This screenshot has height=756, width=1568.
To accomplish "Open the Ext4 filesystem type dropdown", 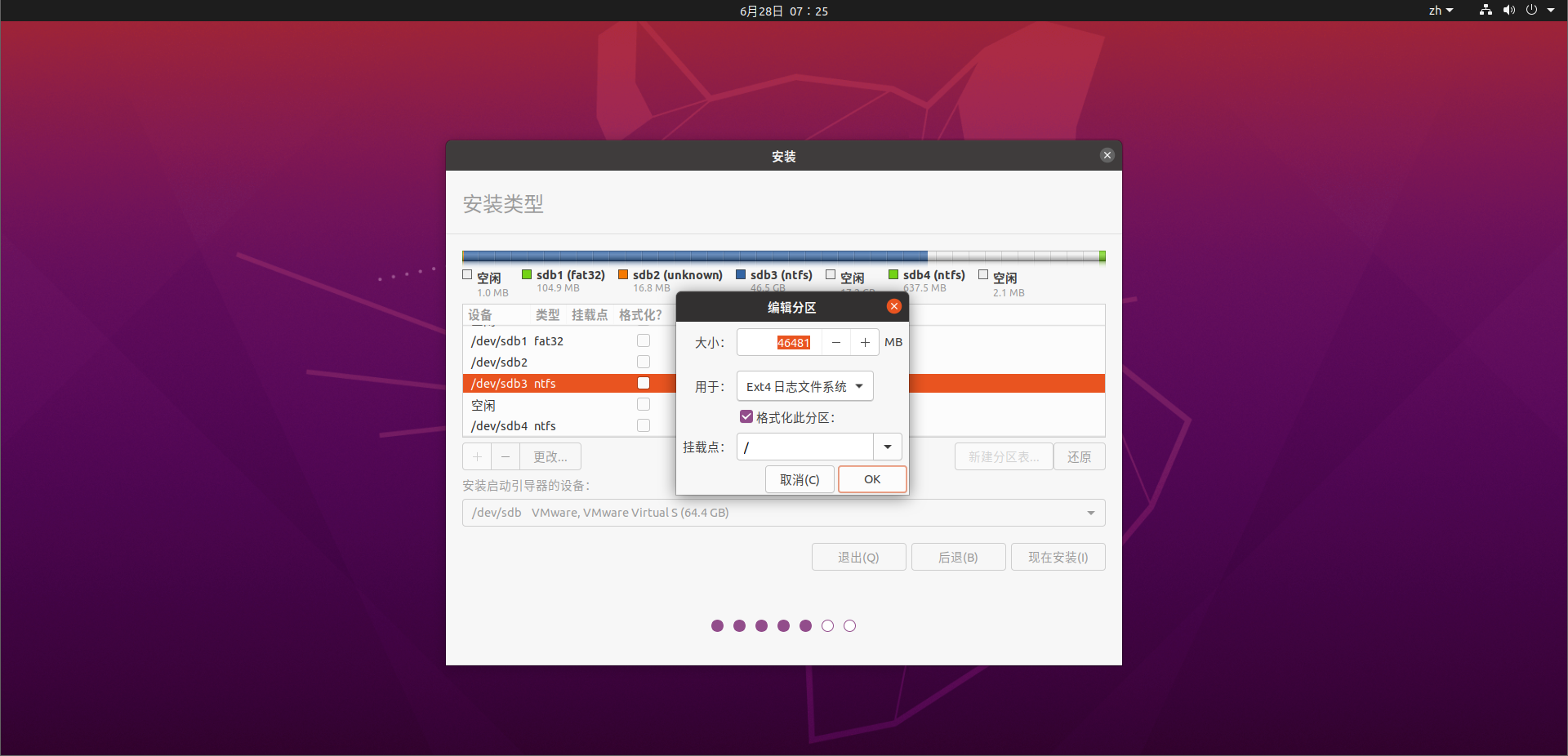I will tap(804, 386).
